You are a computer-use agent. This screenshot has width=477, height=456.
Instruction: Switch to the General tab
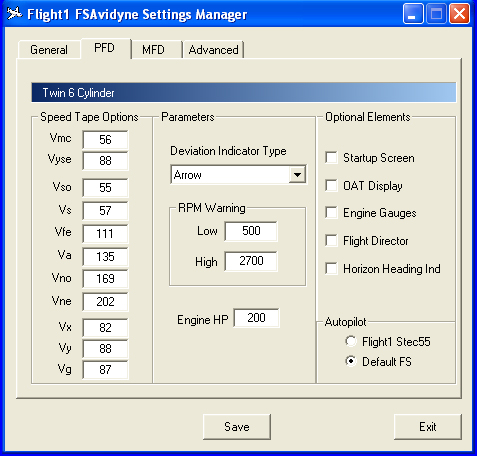click(49, 50)
